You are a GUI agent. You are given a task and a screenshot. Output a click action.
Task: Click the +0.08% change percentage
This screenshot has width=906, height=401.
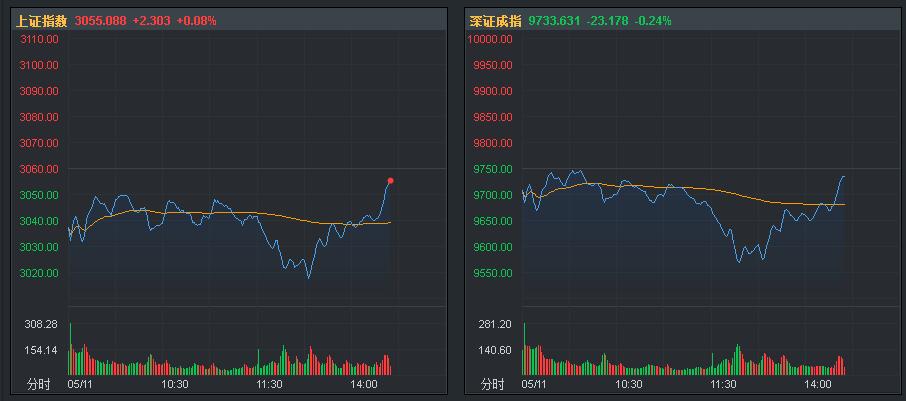(196, 21)
